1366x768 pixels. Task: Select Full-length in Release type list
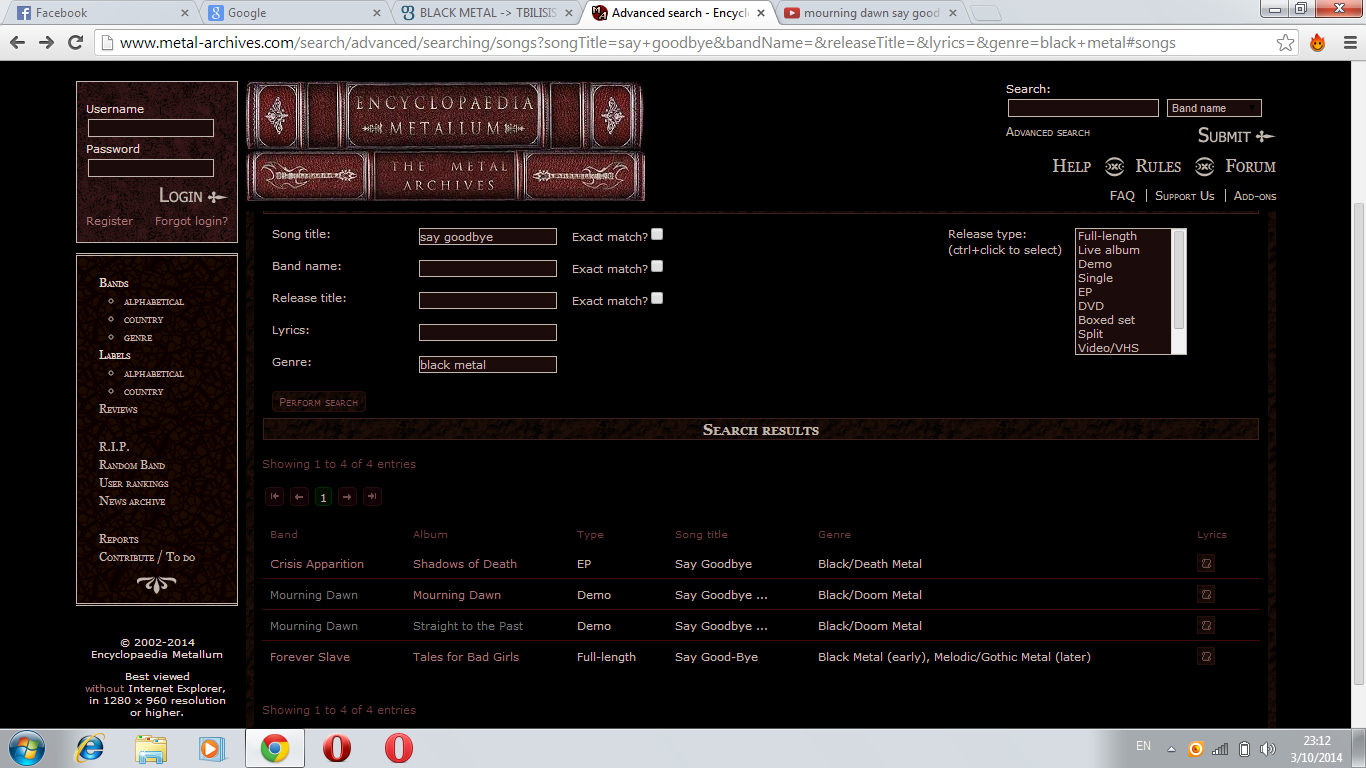[x=1107, y=236]
